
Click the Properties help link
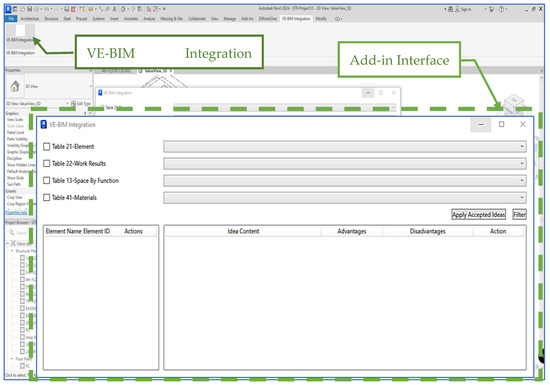click(x=16, y=212)
